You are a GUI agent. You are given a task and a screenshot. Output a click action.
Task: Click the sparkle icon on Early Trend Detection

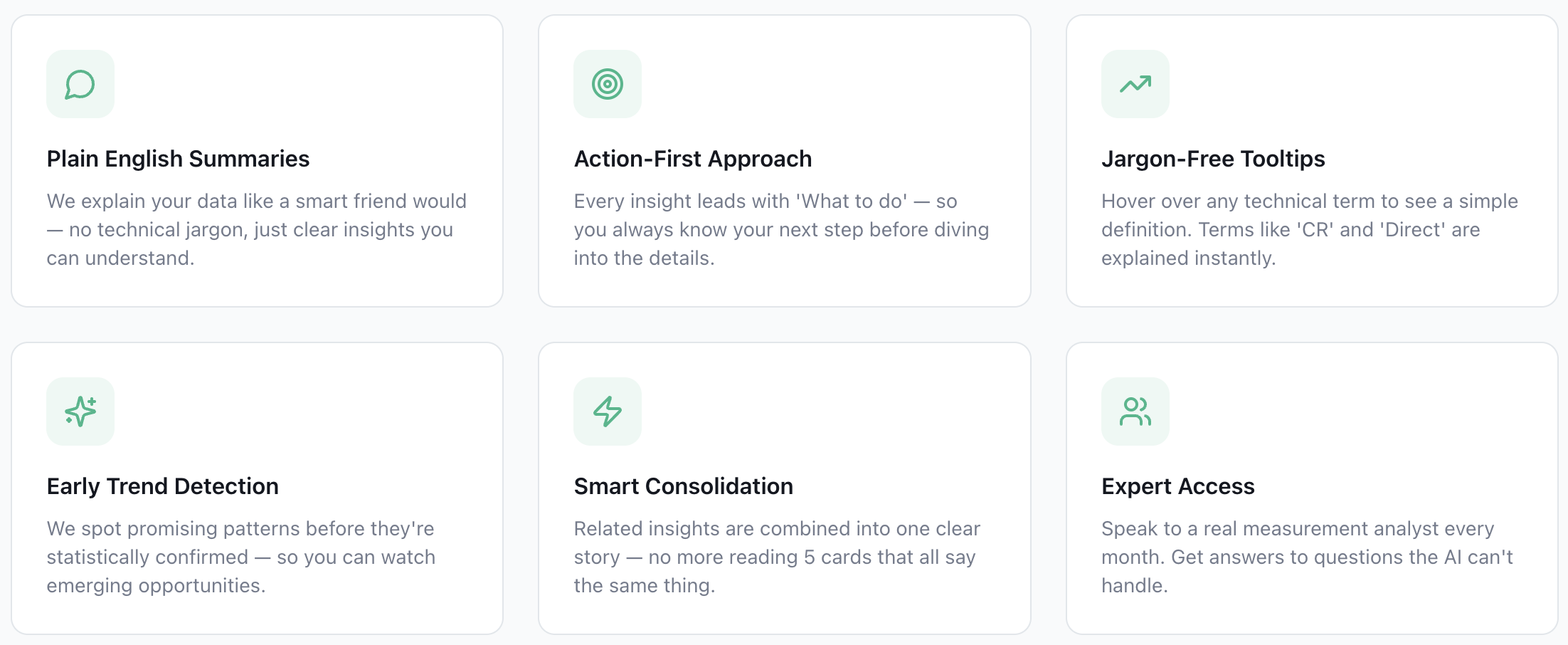(80, 411)
